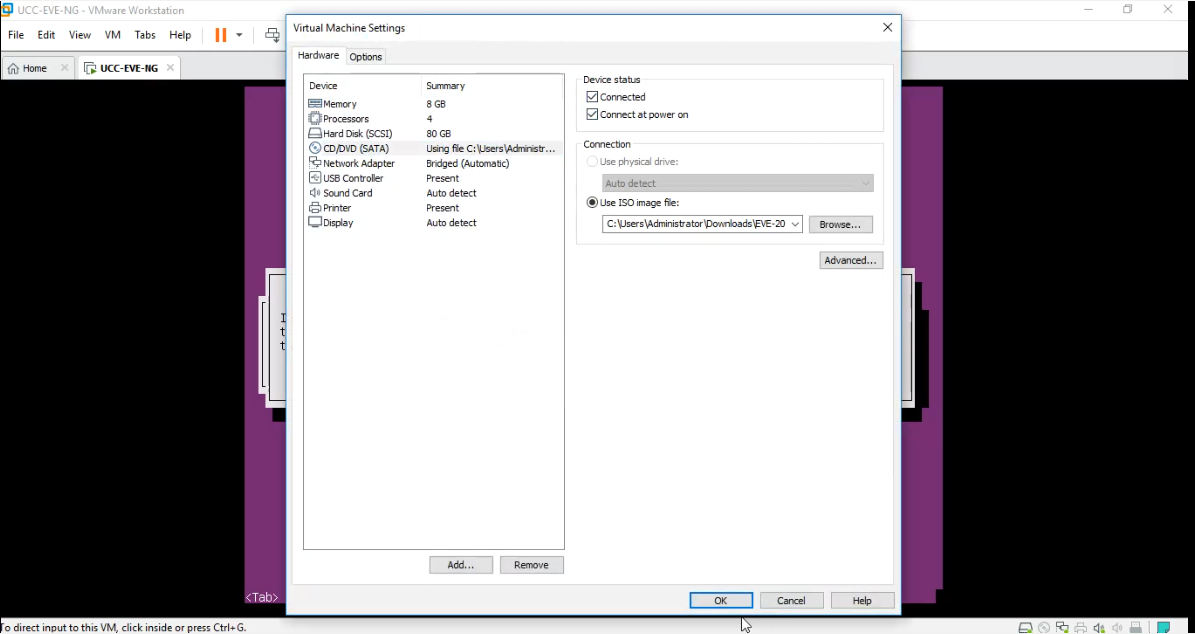The height and width of the screenshot is (634, 1195).
Task: Confirm settings with the OK button
Action: 721,600
